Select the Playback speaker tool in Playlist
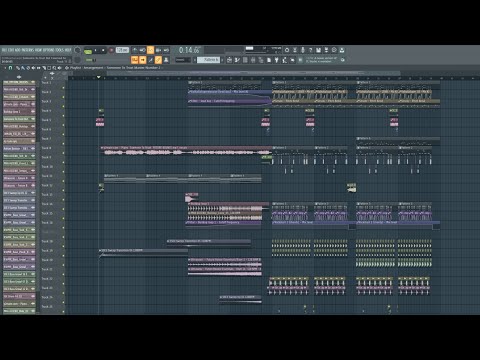This screenshot has width=480, height=360. (59, 68)
